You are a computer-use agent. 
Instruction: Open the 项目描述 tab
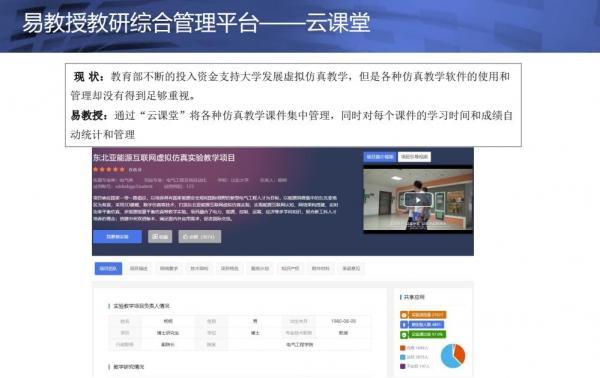pos(139,269)
